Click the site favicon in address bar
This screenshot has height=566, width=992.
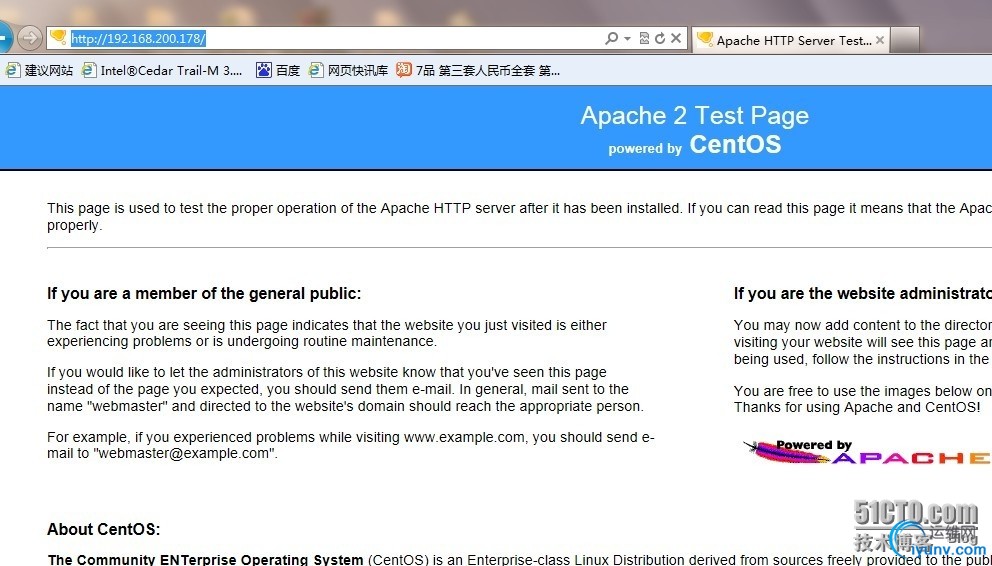(x=58, y=38)
